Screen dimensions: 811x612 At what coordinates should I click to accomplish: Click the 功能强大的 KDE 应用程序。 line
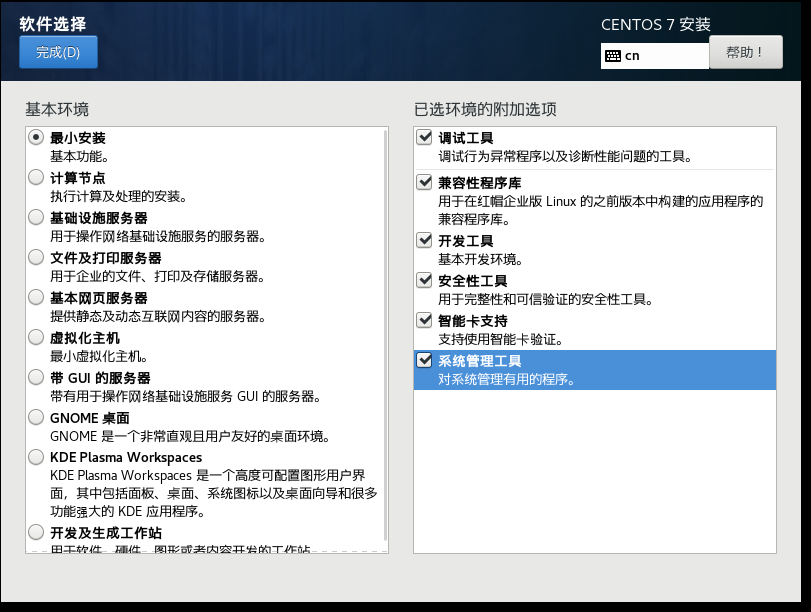coord(128,511)
